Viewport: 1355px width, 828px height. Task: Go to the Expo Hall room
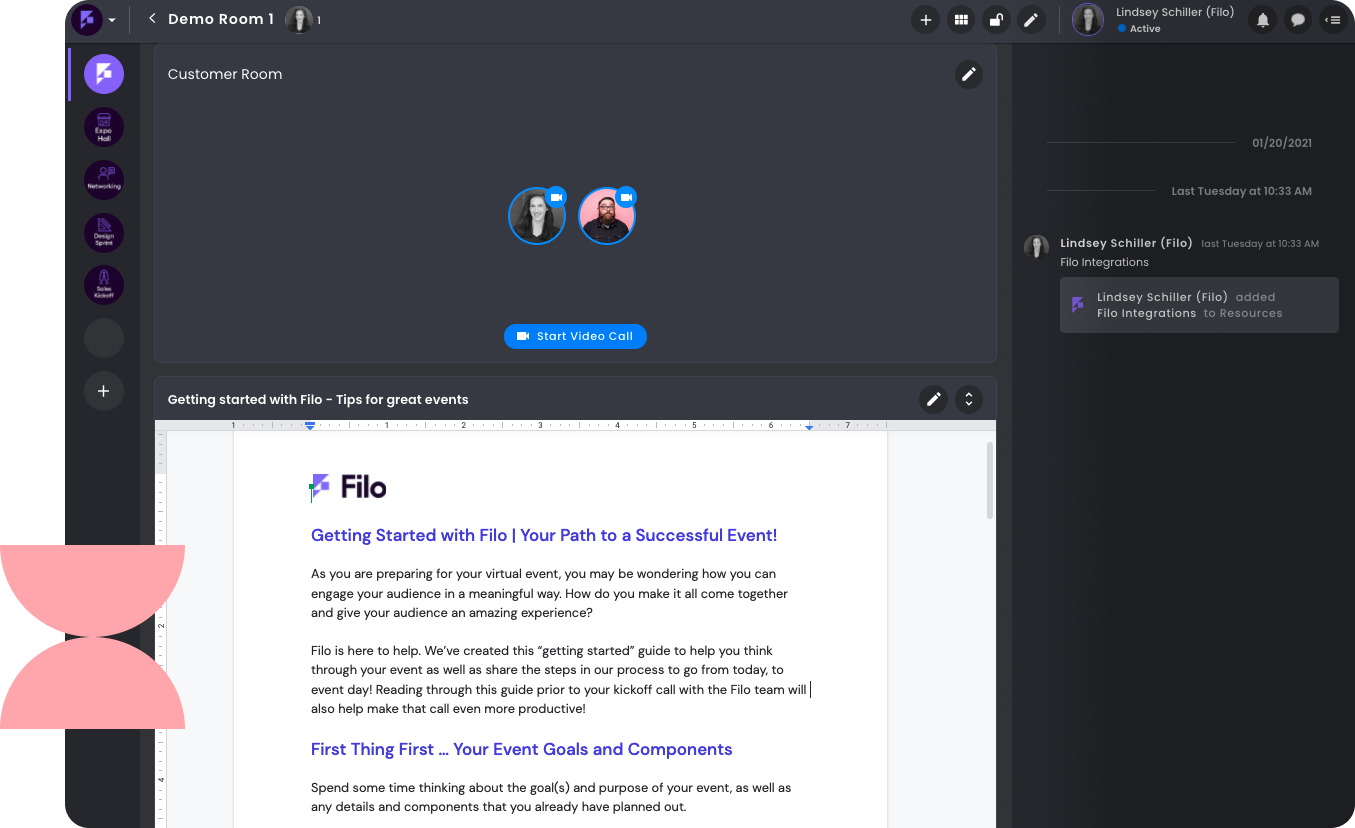[x=104, y=127]
